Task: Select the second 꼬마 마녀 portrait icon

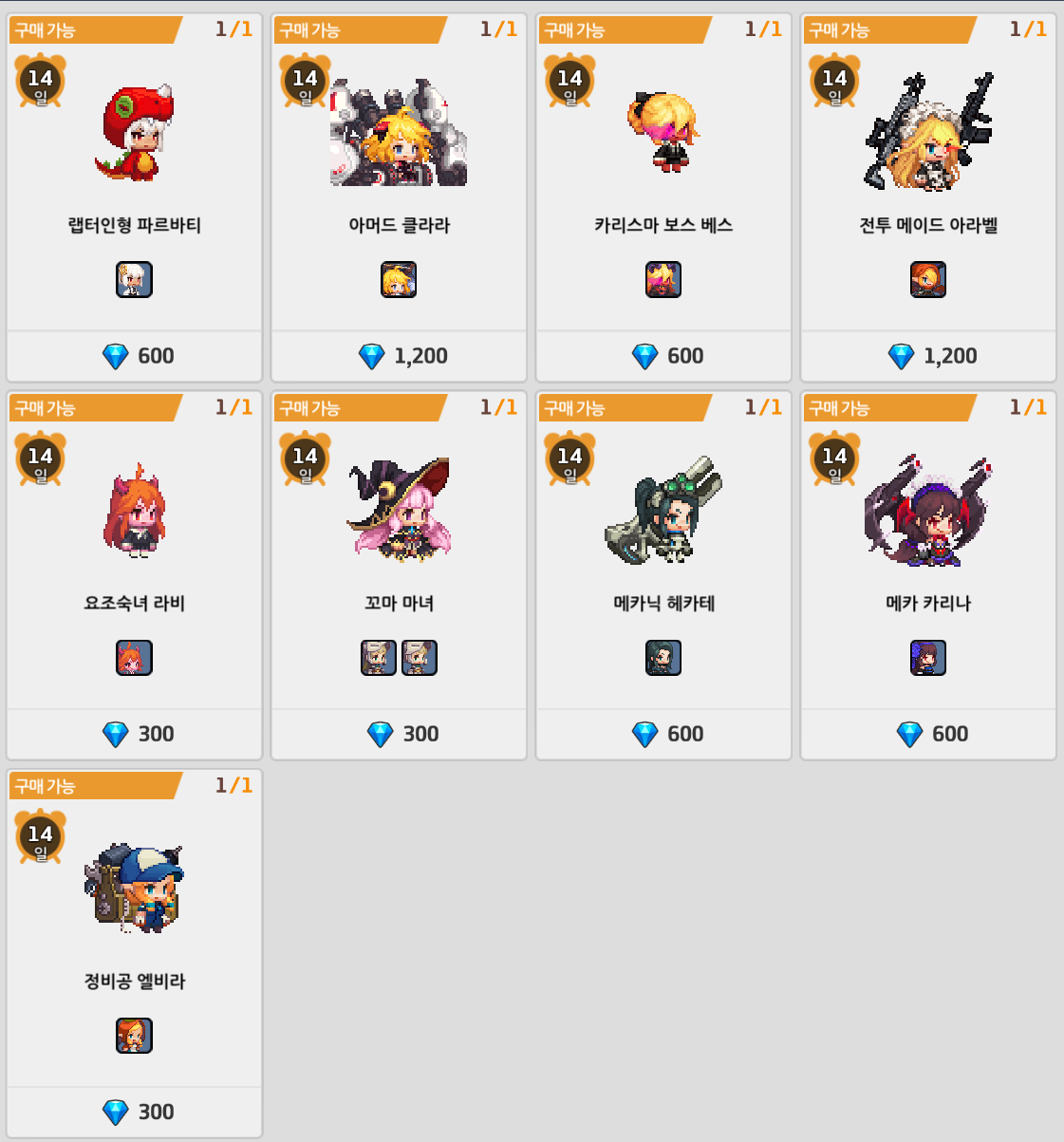Action: point(420,657)
